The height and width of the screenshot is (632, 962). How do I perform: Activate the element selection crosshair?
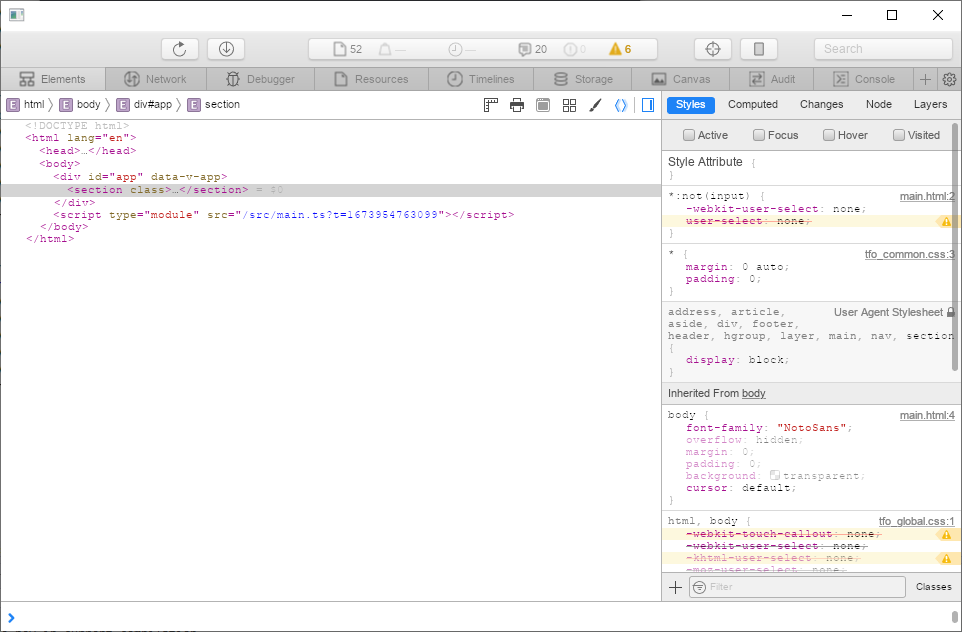click(x=712, y=48)
